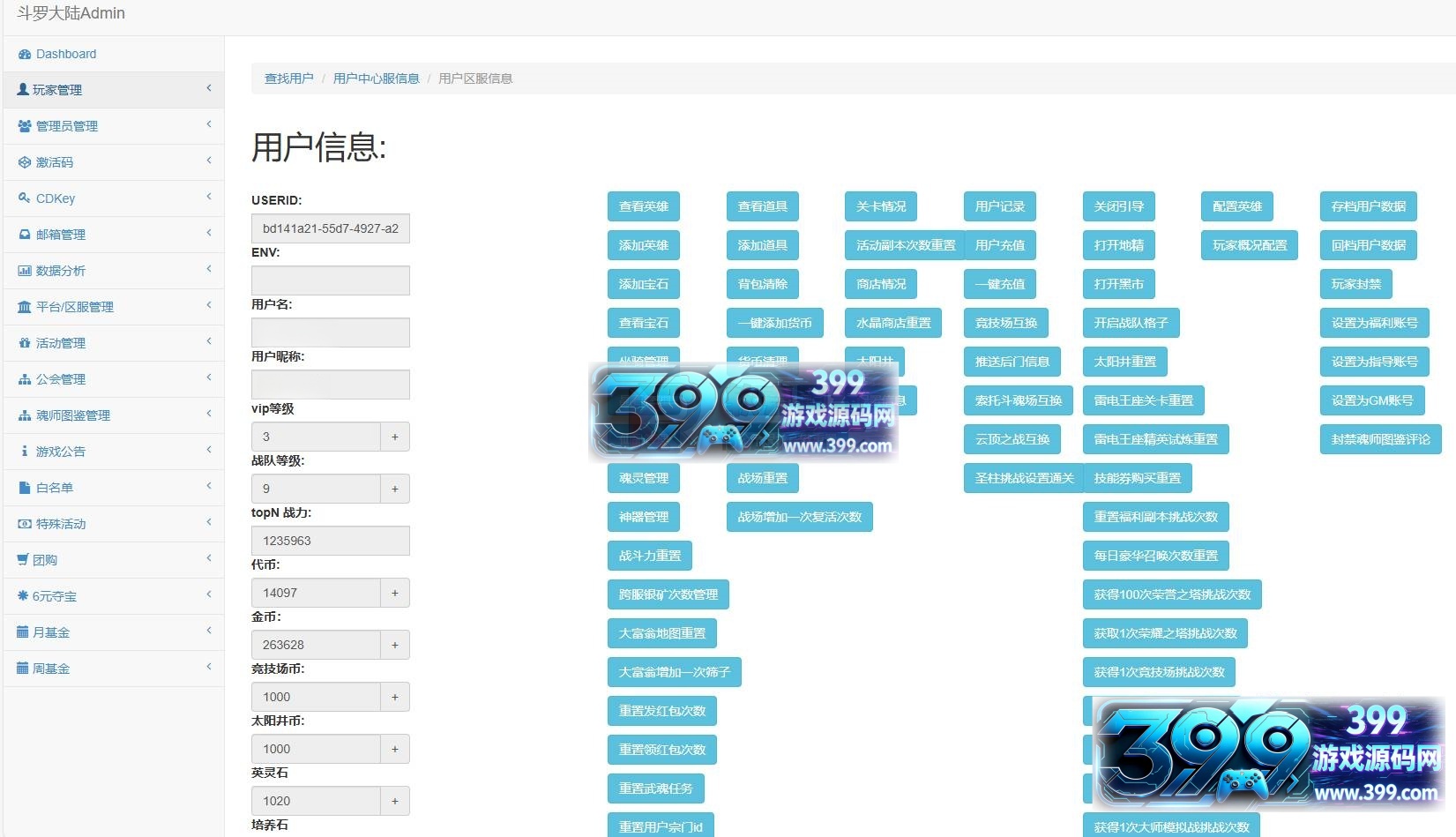Click the 月基金 calendar icon

click(23, 631)
